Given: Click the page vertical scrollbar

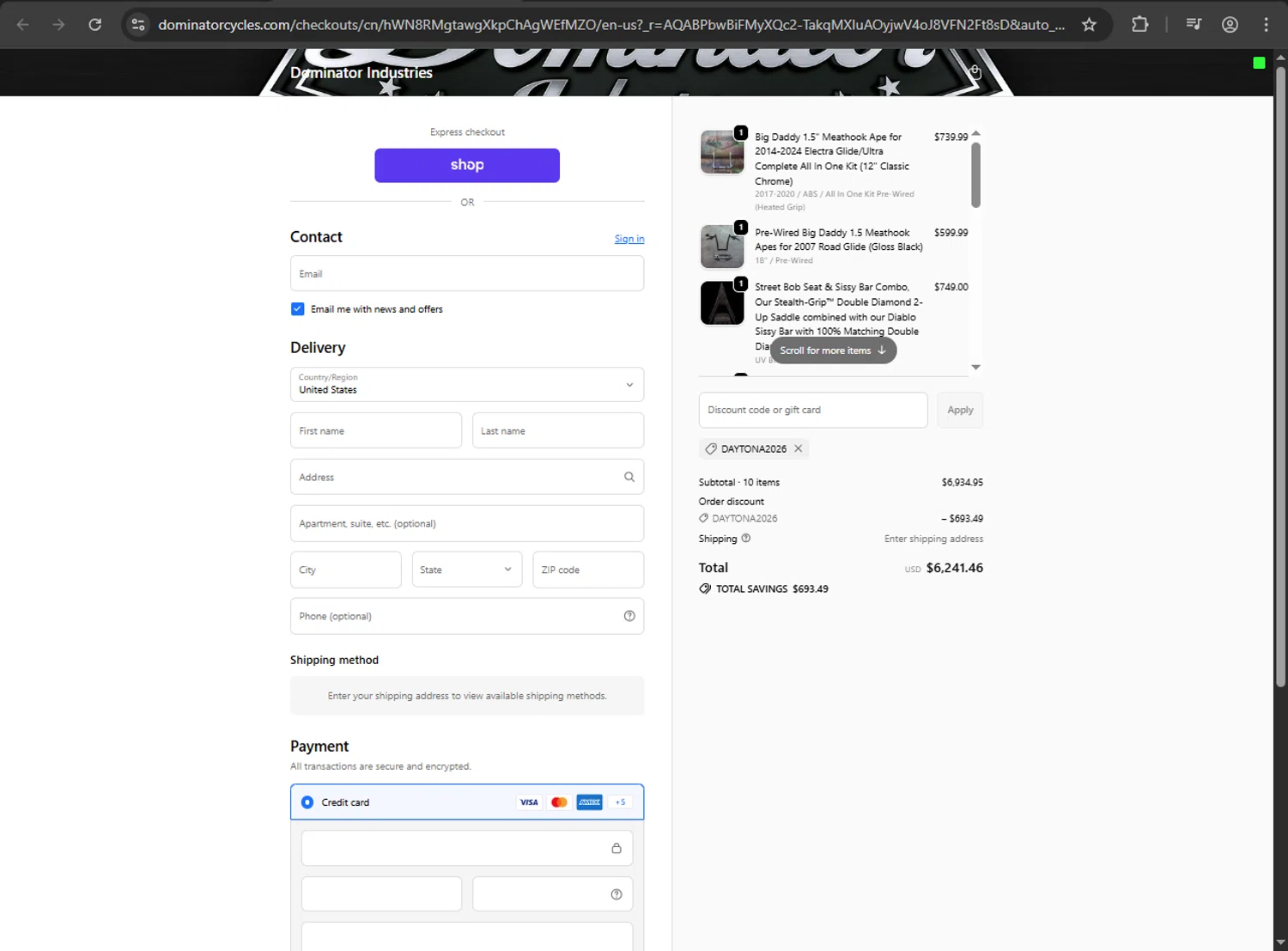Looking at the screenshot, I should [x=1280, y=378].
